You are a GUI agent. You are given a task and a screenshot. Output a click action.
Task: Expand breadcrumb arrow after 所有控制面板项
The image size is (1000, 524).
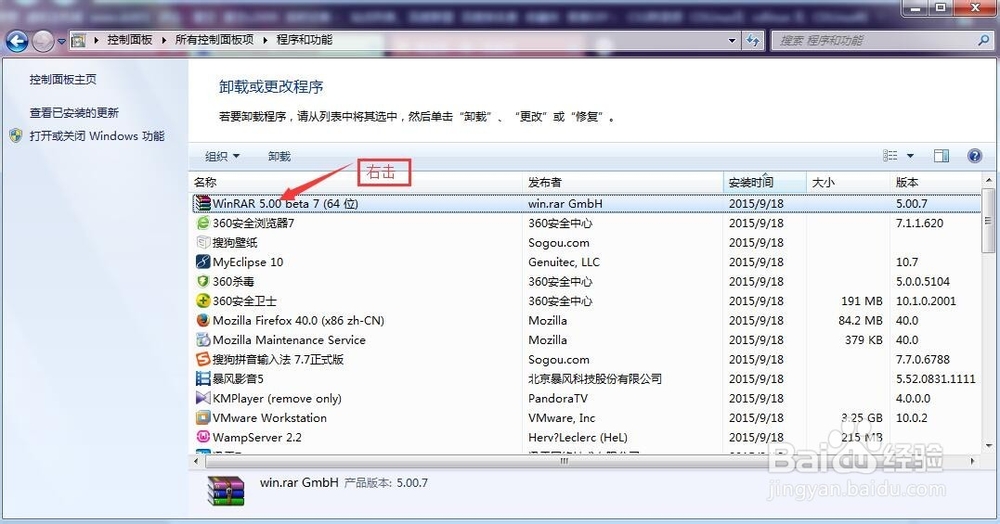point(265,40)
